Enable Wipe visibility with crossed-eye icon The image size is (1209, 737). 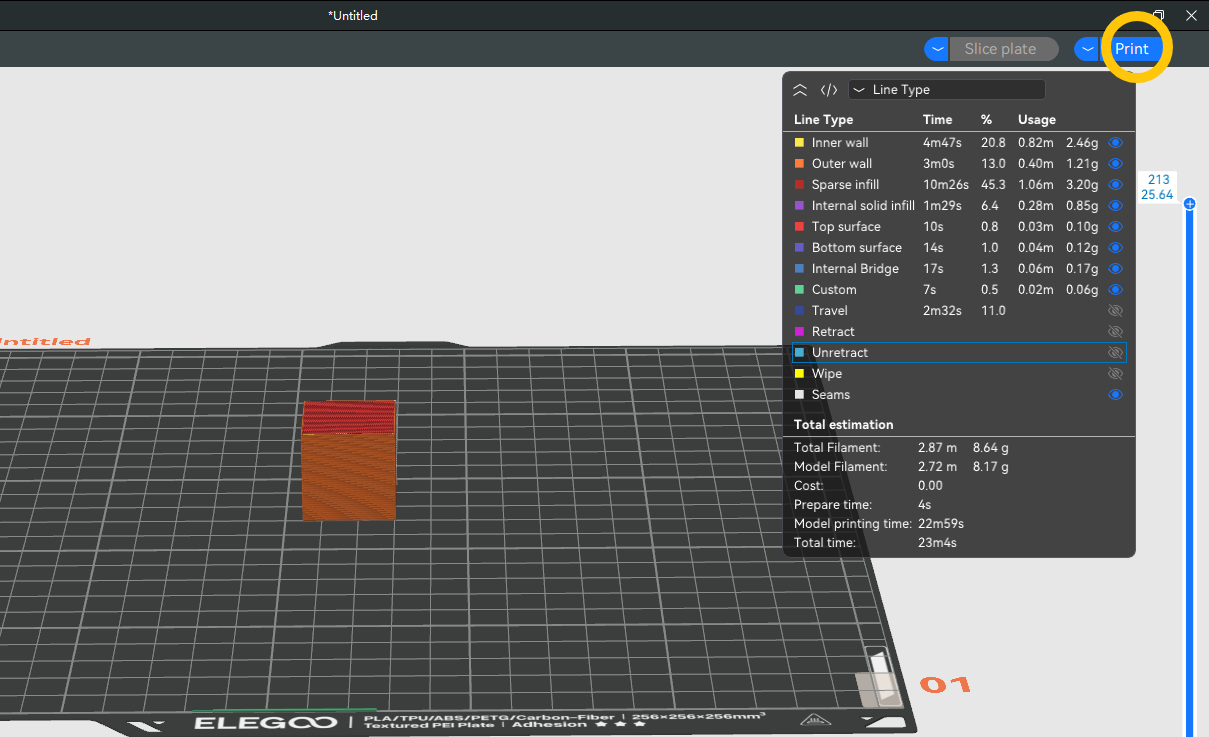click(x=1116, y=374)
